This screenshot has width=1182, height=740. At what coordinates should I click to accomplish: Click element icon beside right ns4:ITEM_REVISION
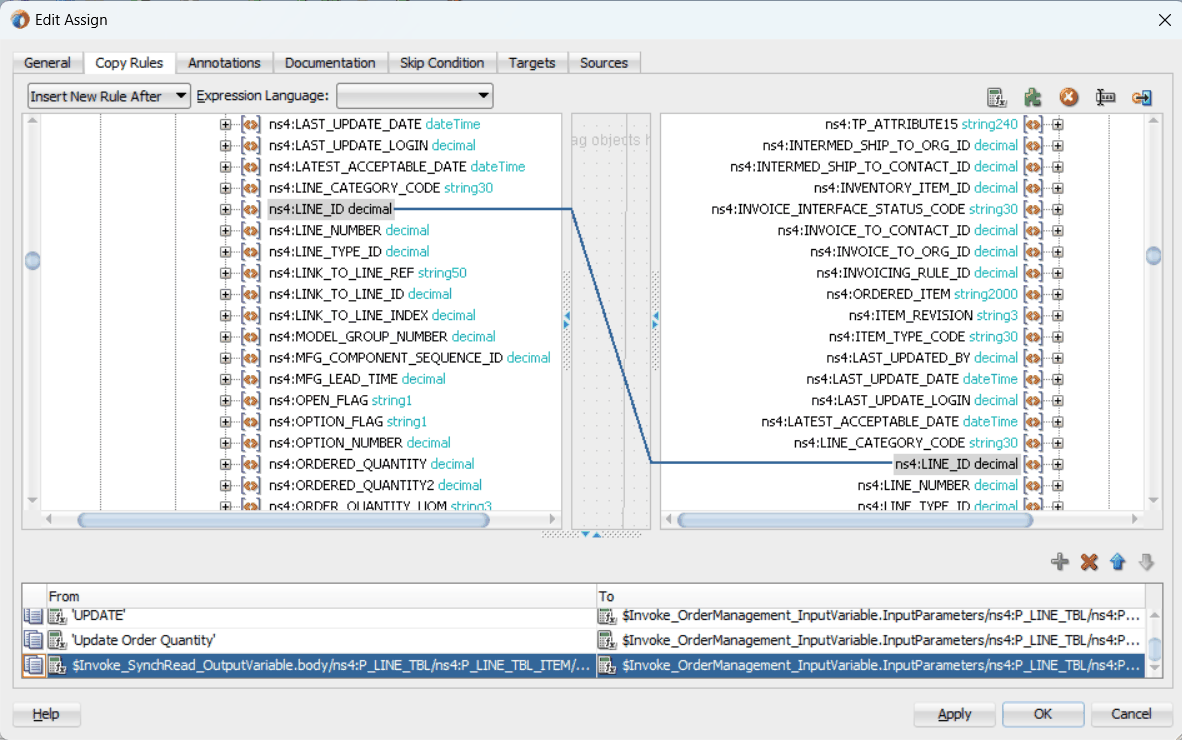(1033, 315)
